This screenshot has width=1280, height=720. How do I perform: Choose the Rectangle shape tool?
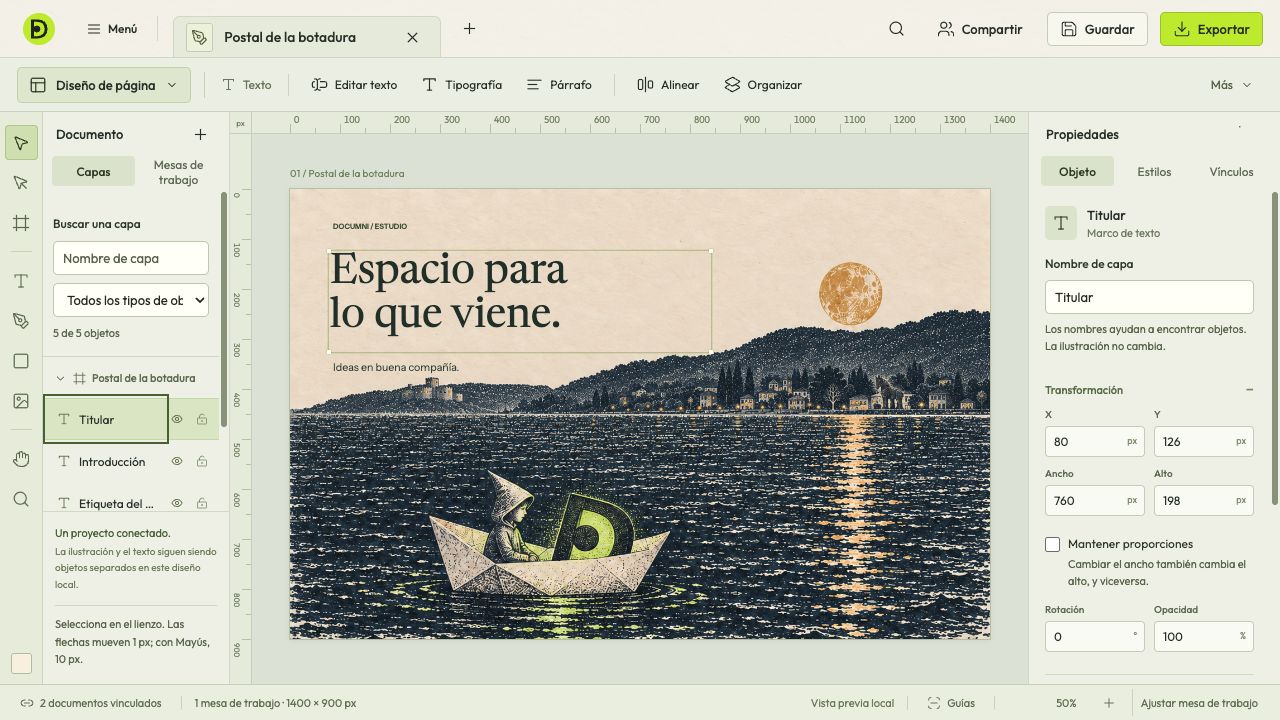tap(21, 361)
